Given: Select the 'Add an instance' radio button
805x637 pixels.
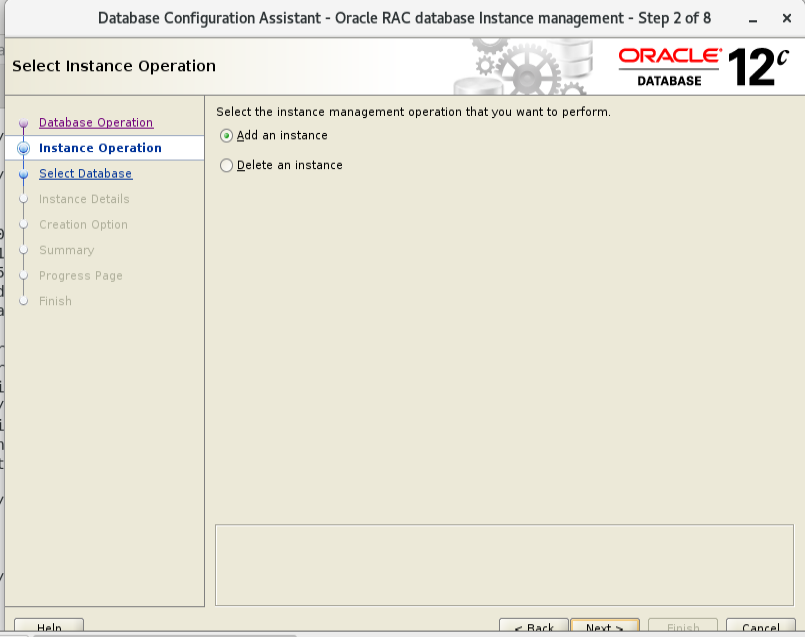Looking at the screenshot, I should click(x=226, y=136).
